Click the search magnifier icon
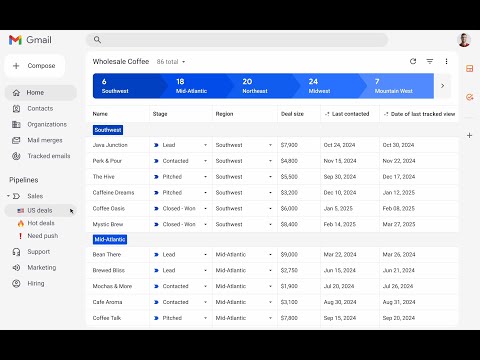The image size is (480, 360). click(x=97, y=40)
